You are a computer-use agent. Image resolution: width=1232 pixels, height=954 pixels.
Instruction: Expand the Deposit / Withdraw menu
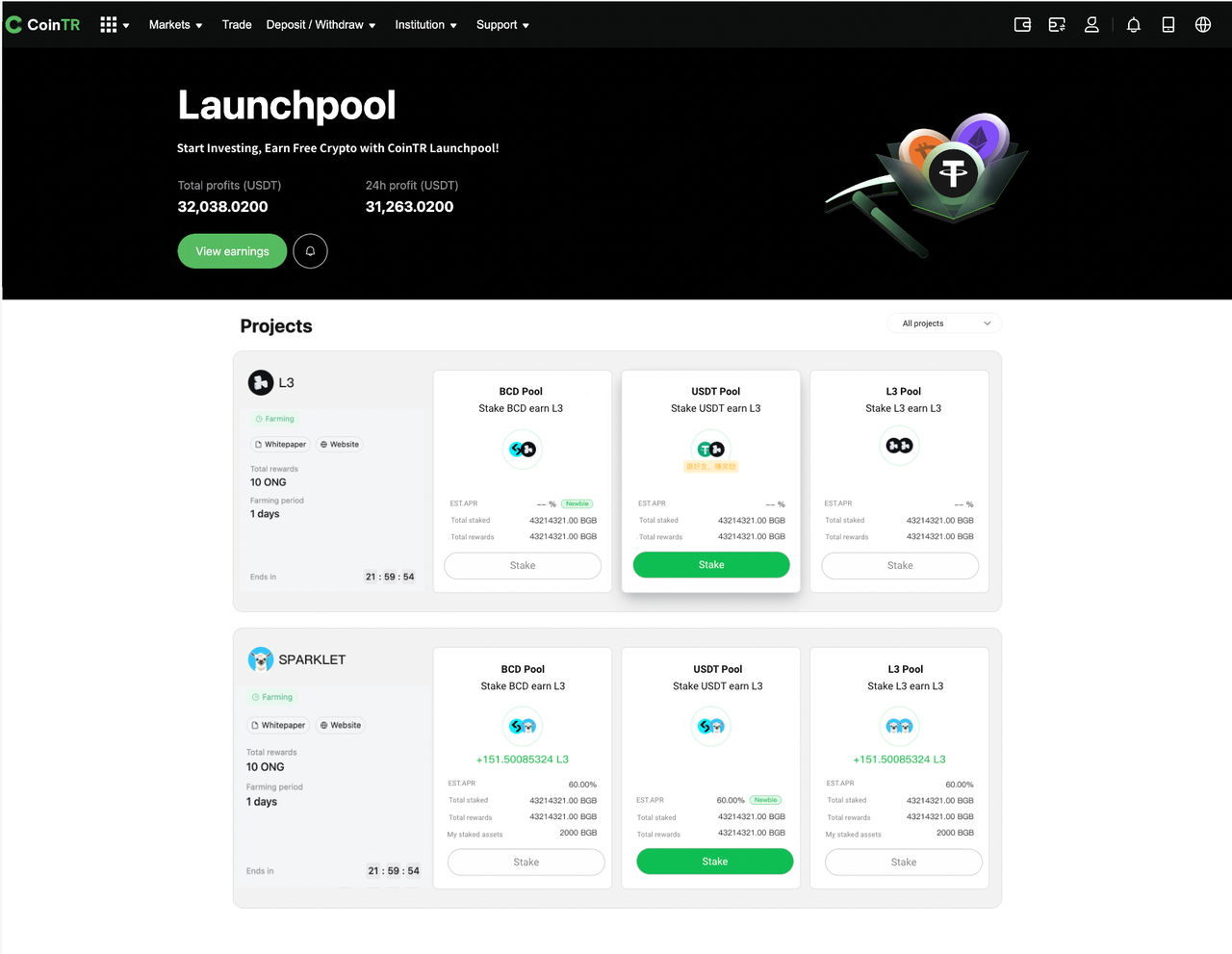pyautogui.click(x=321, y=25)
